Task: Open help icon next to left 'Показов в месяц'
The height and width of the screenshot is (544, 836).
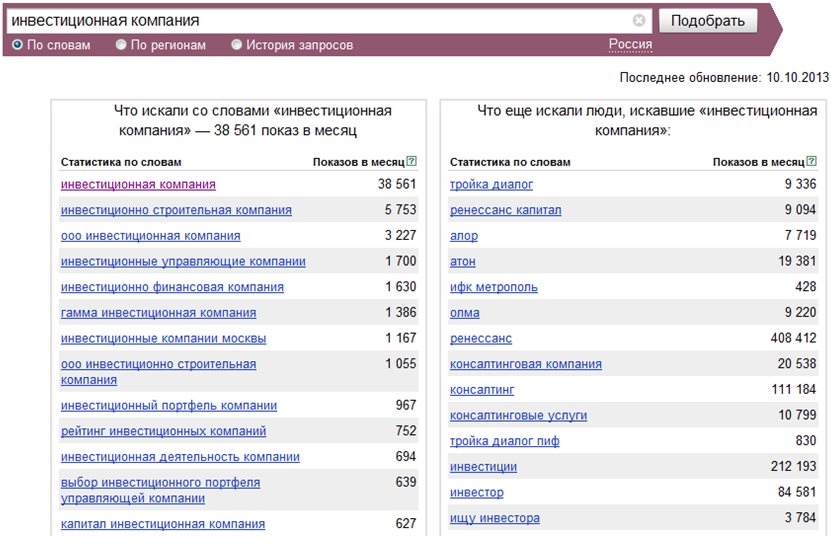Action: pyautogui.click(x=412, y=161)
